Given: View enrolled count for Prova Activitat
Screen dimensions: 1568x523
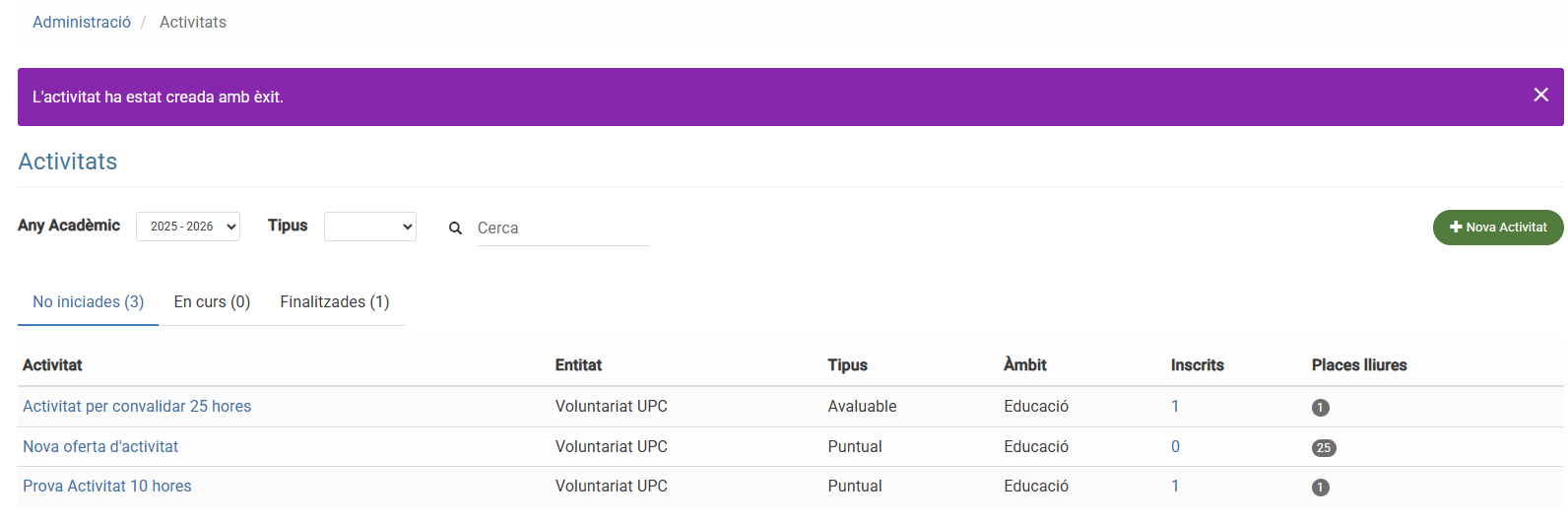Looking at the screenshot, I should point(1175,486).
